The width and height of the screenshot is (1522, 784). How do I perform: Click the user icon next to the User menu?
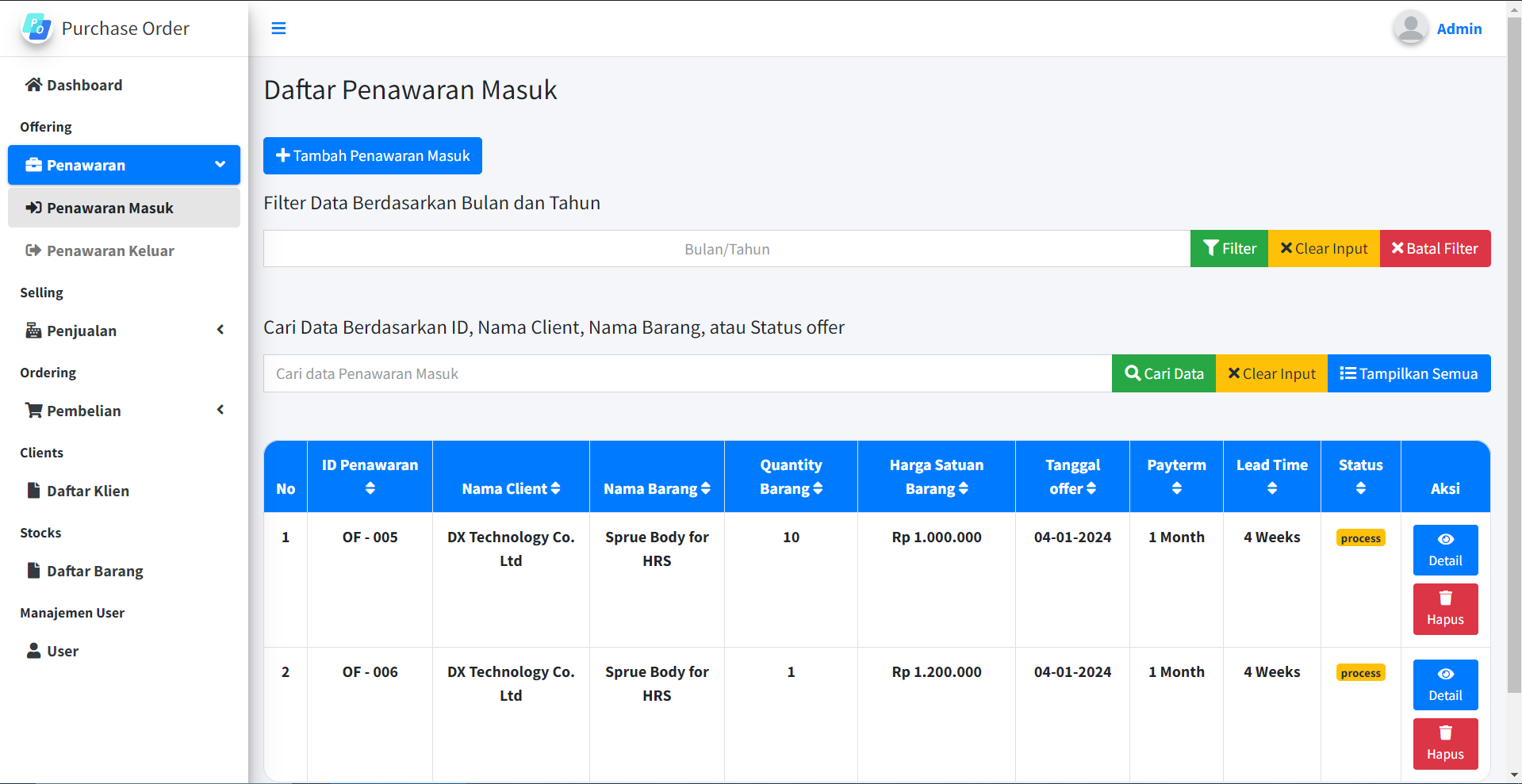click(x=33, y=650)
